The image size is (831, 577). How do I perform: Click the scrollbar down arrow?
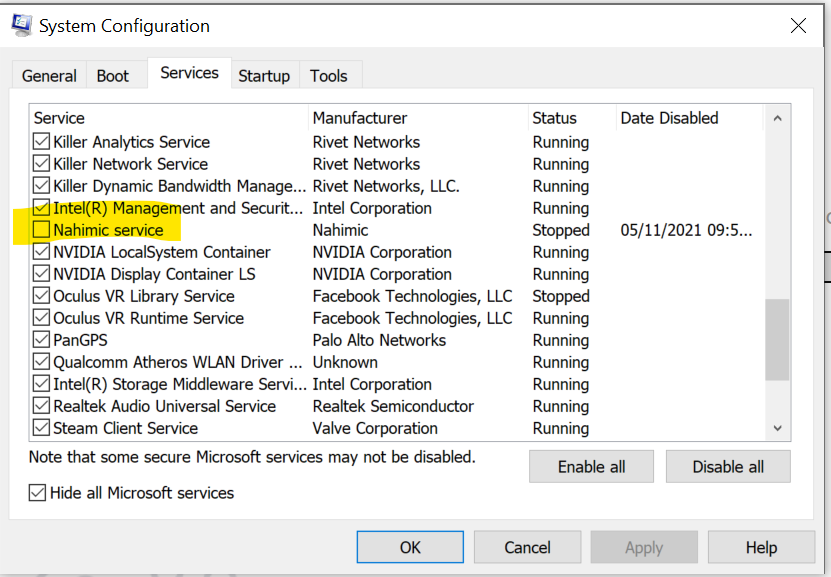777,428
